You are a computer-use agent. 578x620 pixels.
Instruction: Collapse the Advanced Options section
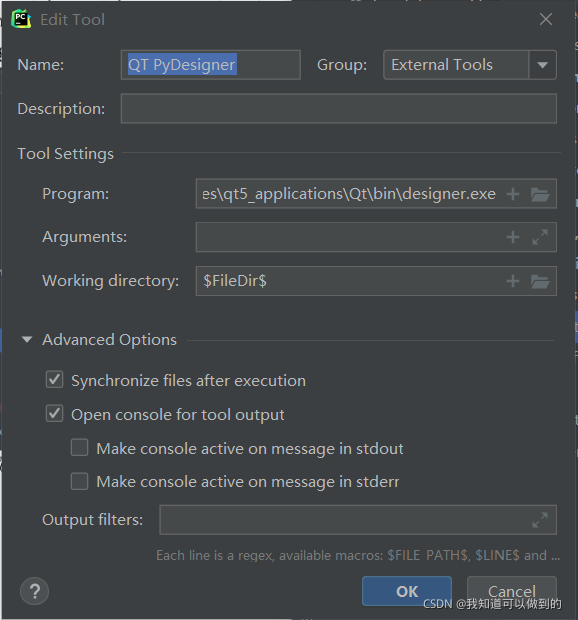(x=27, y=339)
